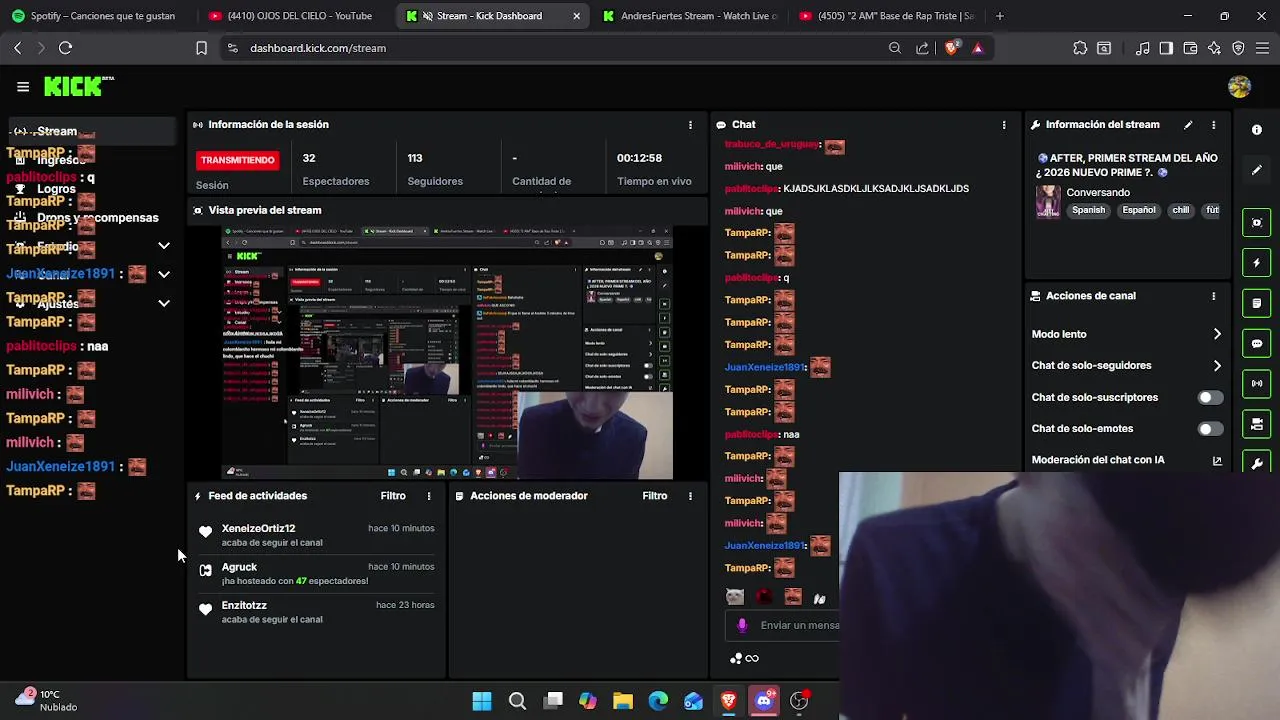1280x720 pixels.
Task: Select Stream in the left sidebar
Action: tap(90, 131)
